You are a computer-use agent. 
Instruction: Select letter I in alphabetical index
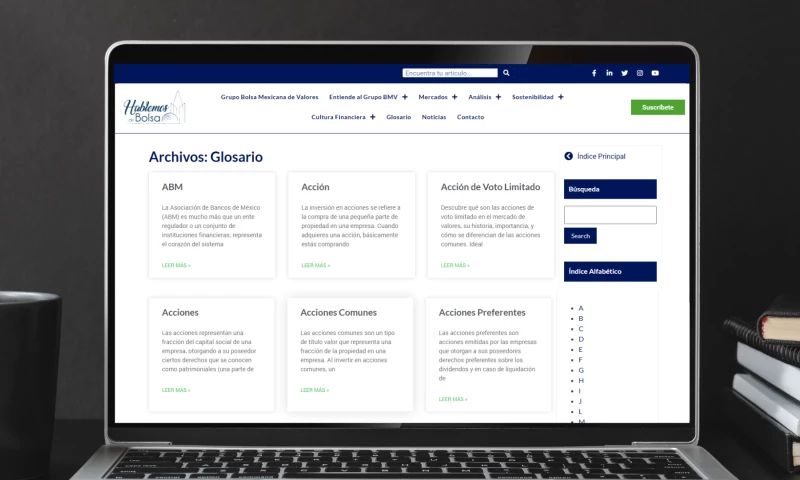click(x=579, y=391)
